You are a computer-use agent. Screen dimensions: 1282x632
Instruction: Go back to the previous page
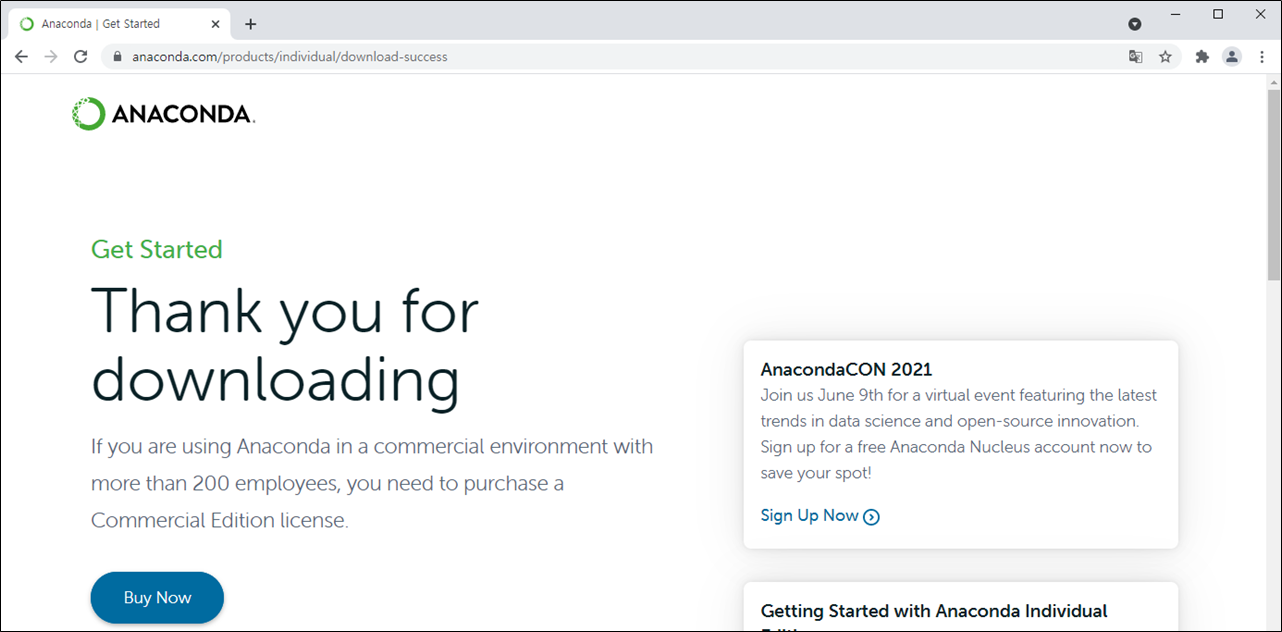pyautogui.click(x=21, y=57)
